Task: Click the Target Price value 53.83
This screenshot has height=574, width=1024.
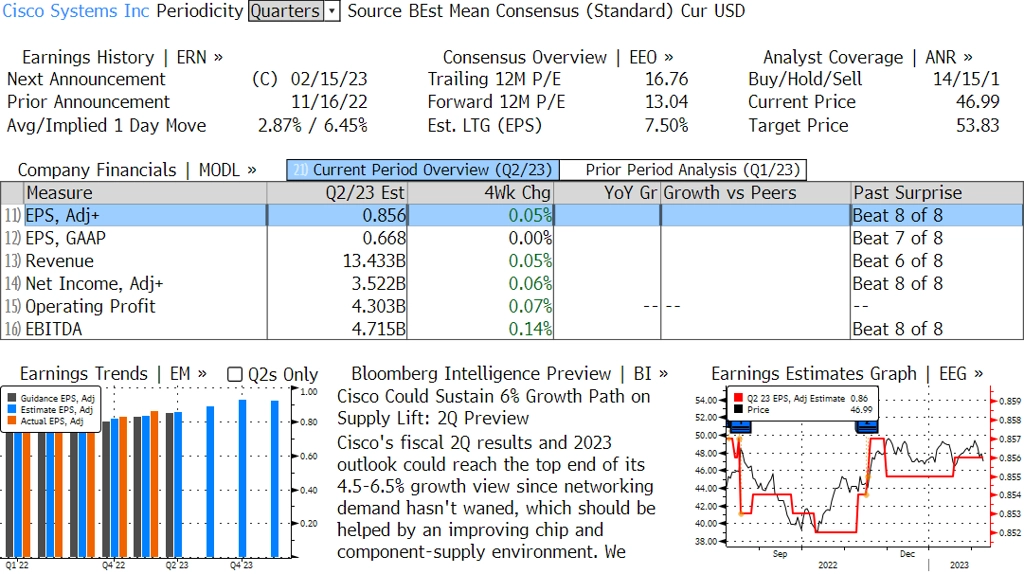Action: coord(978,125)
